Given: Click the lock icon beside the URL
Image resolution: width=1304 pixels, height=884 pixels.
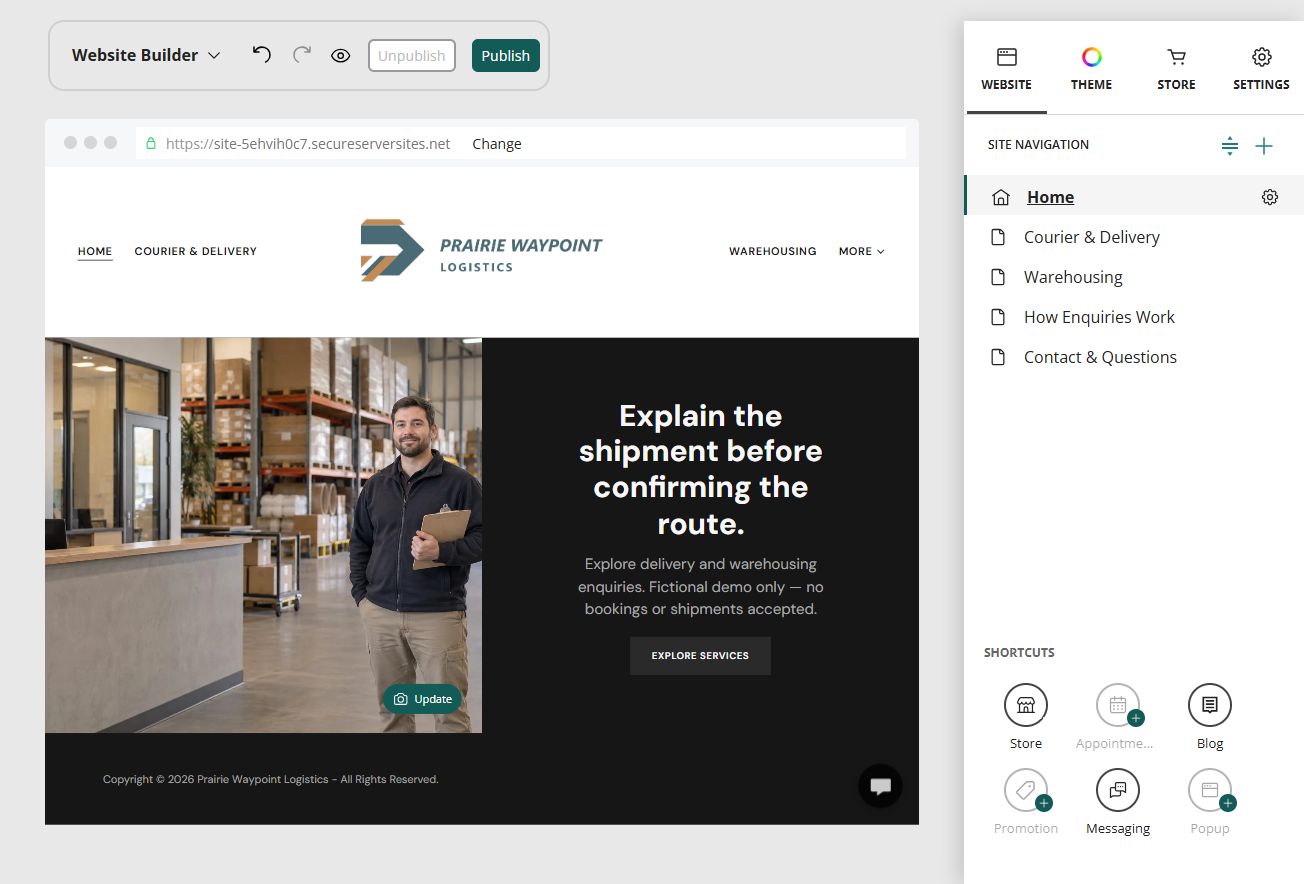Looking at the screenshot, I should 151,144.
